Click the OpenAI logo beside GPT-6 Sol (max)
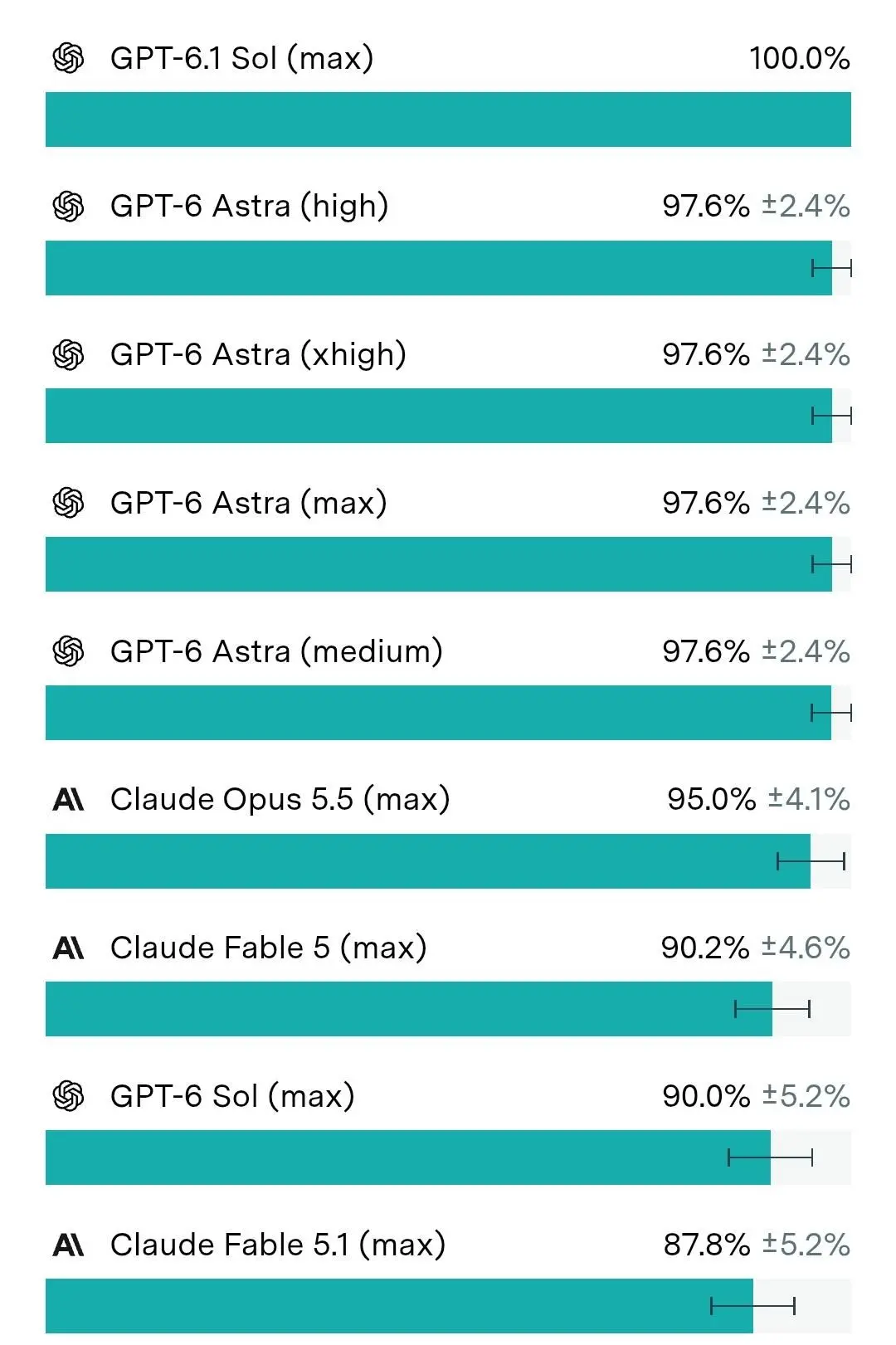This screenshot has width=896, height=1345. 68,1096
